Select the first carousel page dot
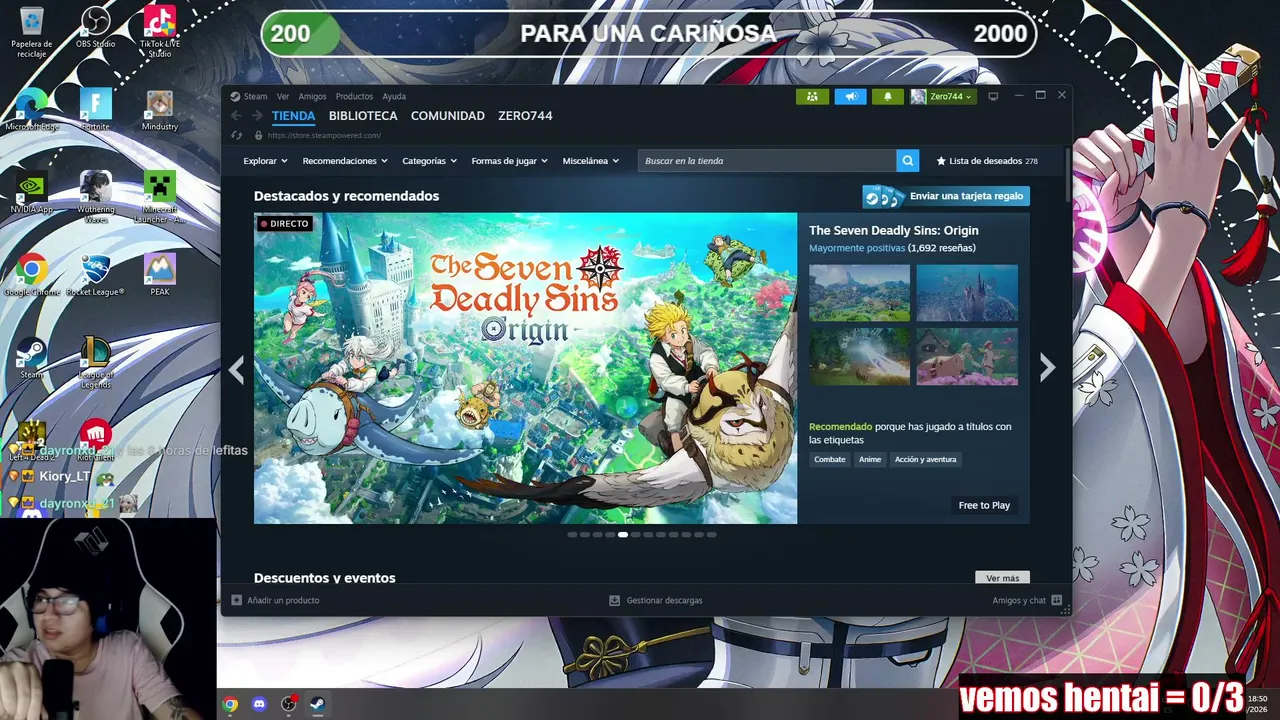Screen dimensions: 1280x720 click(572, 535)
